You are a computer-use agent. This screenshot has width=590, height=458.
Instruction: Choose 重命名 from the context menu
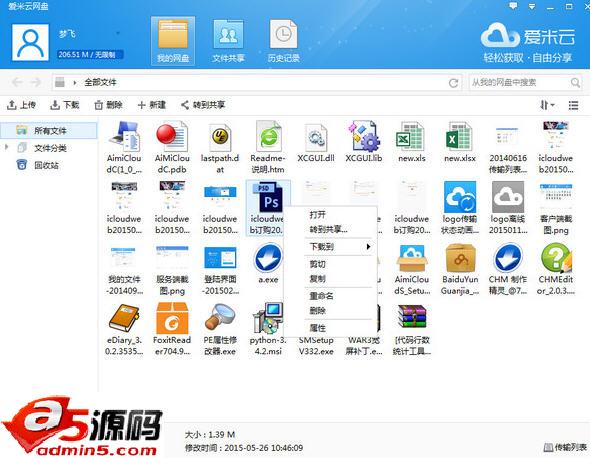321,296
